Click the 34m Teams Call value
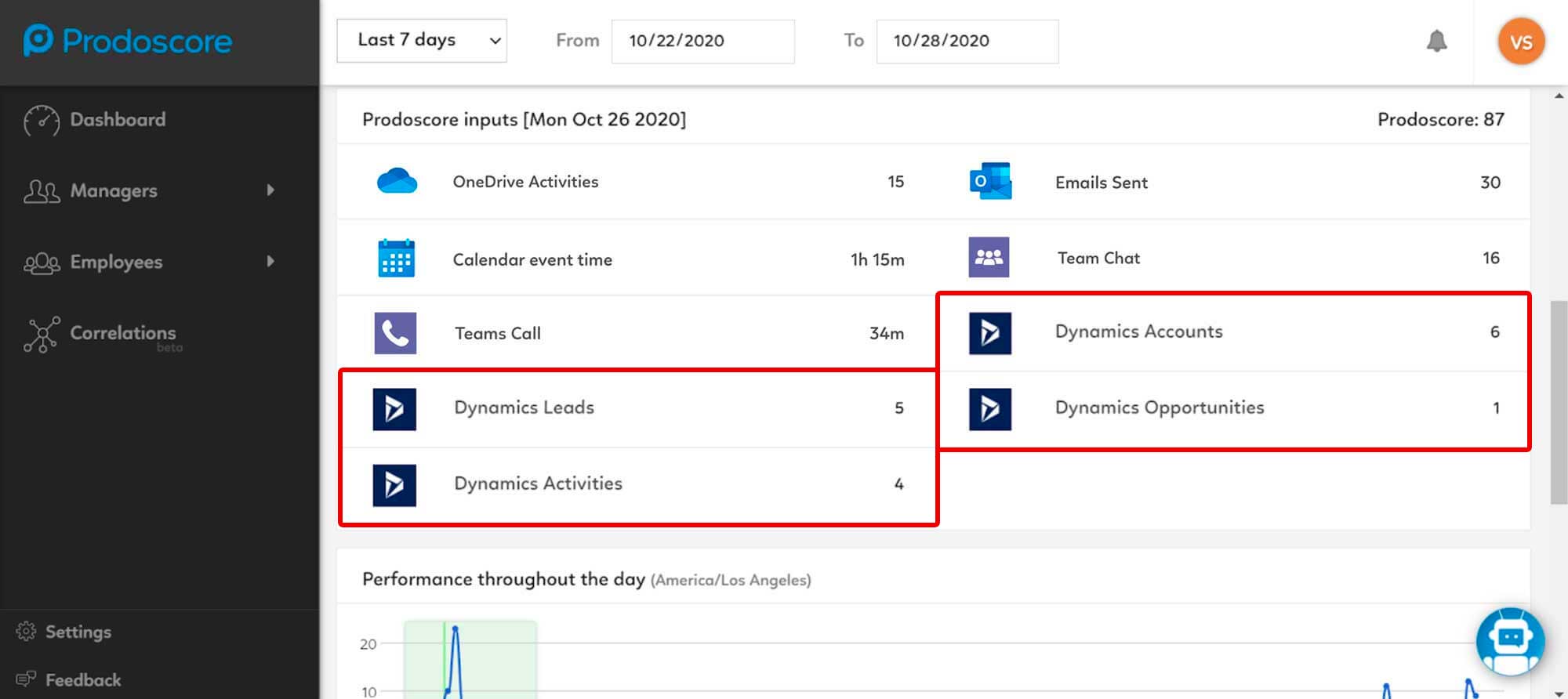The height and width of the screenshot is (699, 1568). tap(887, 334)
